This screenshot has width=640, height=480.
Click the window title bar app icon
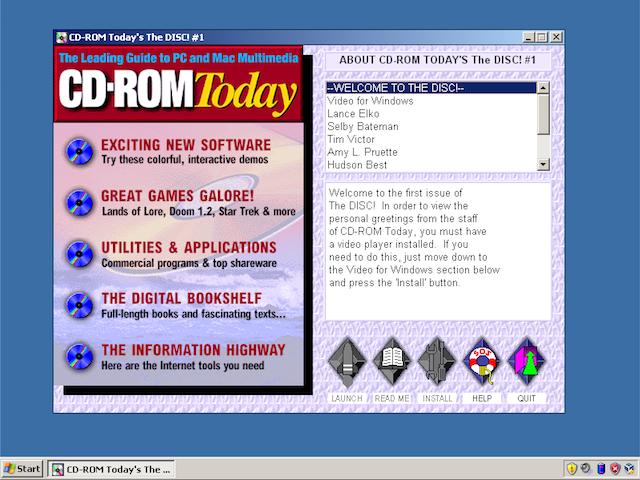[x=61, y=38]
